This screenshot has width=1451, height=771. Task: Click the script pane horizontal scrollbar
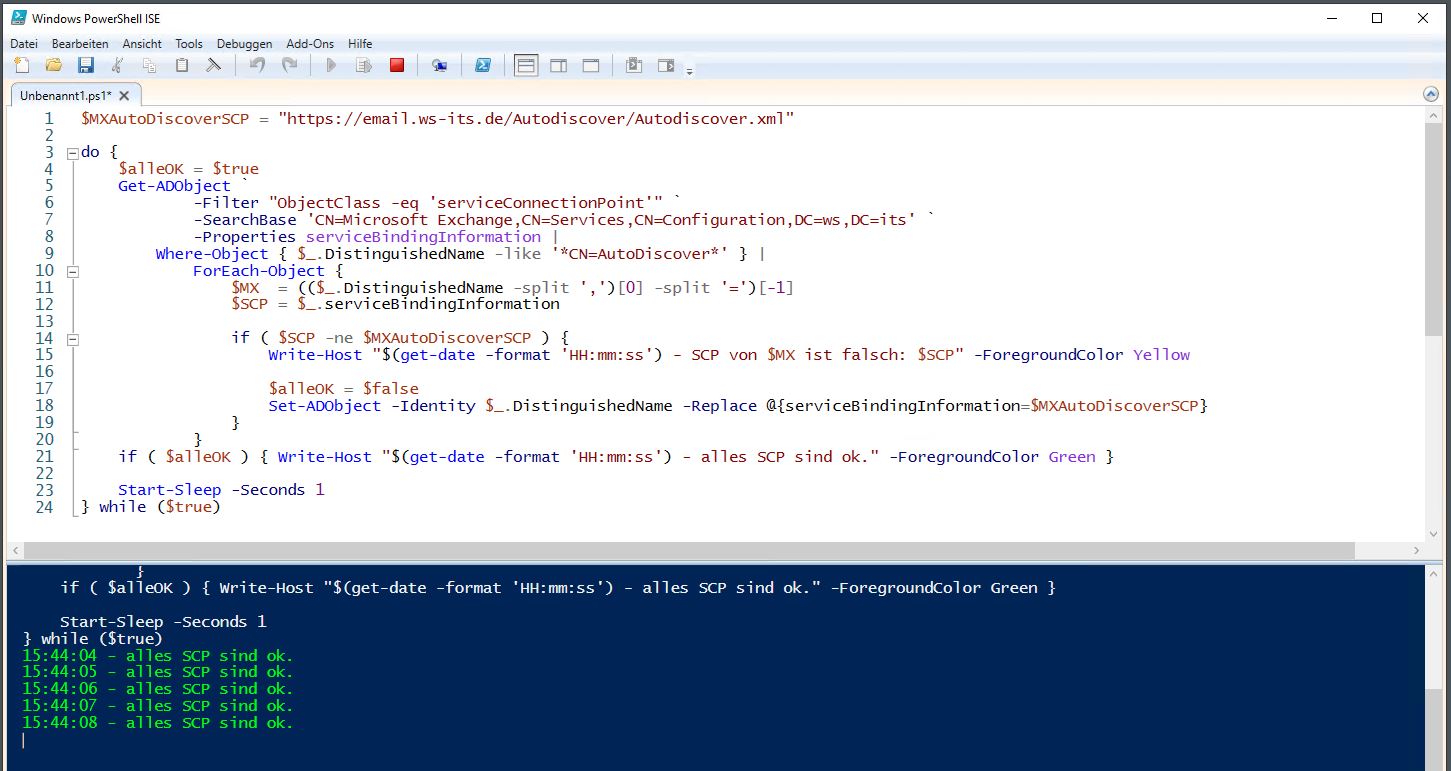point(689,551)
